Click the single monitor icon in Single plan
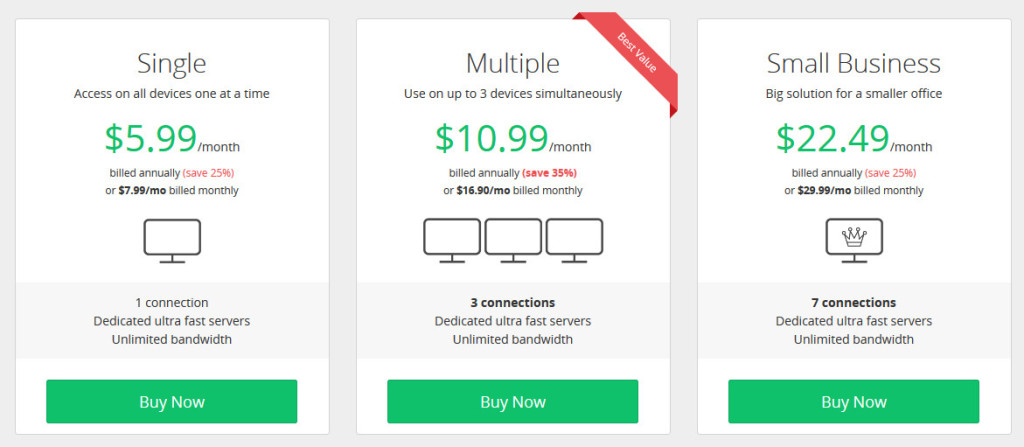 pos(172,241)
